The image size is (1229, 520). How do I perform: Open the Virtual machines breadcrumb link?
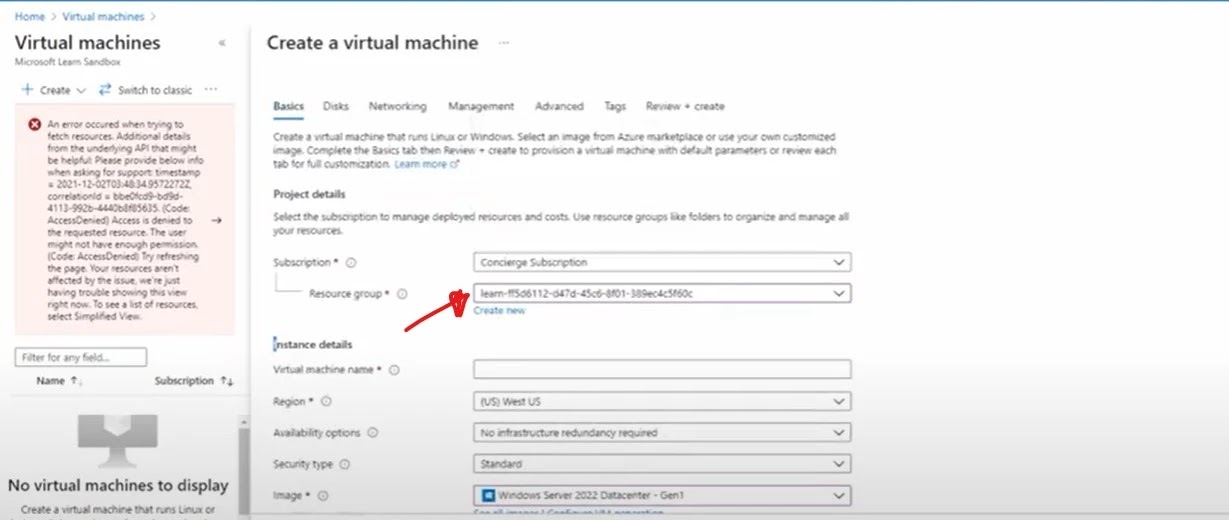pos(102,17)
